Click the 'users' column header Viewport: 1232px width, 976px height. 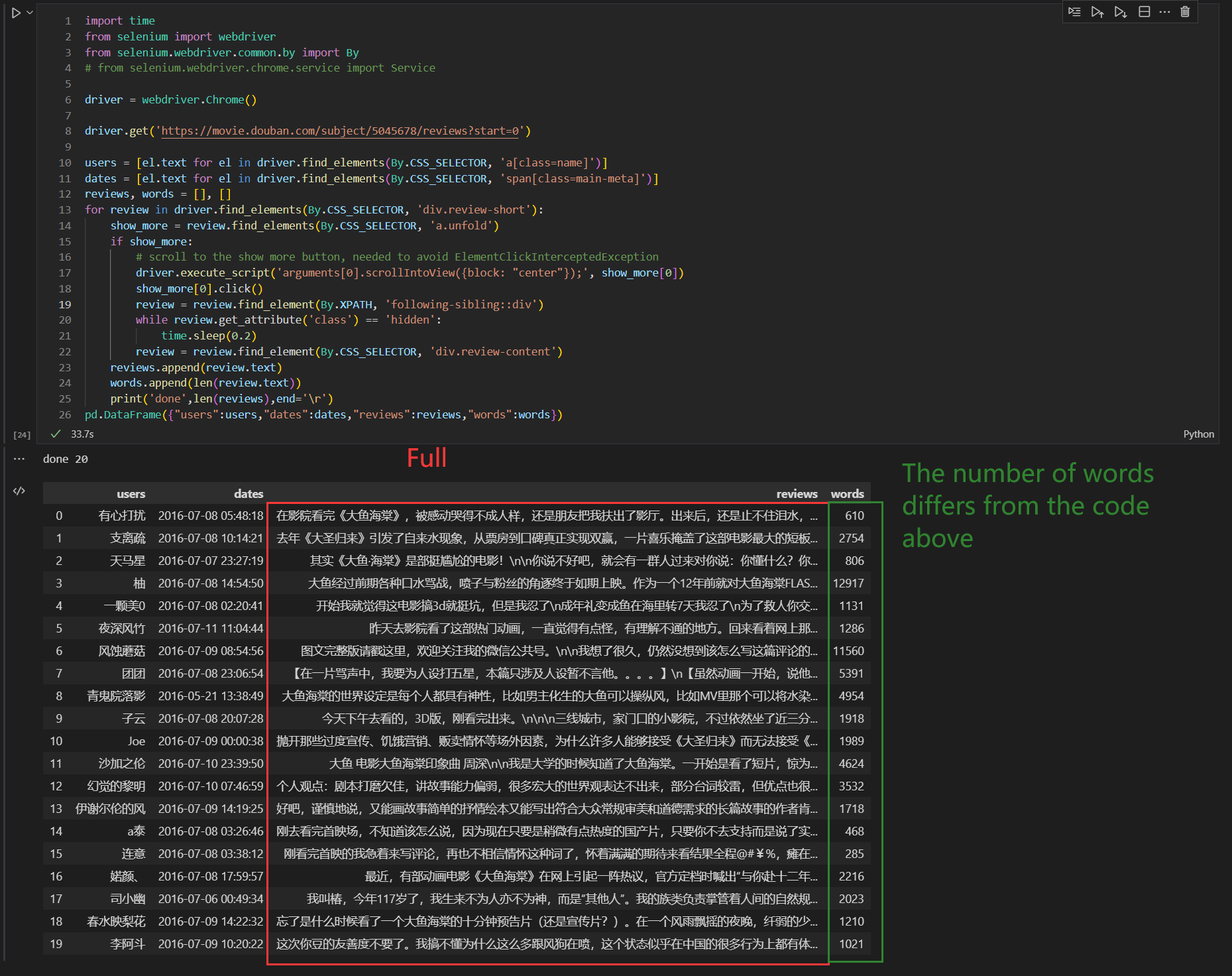(131, 494)
